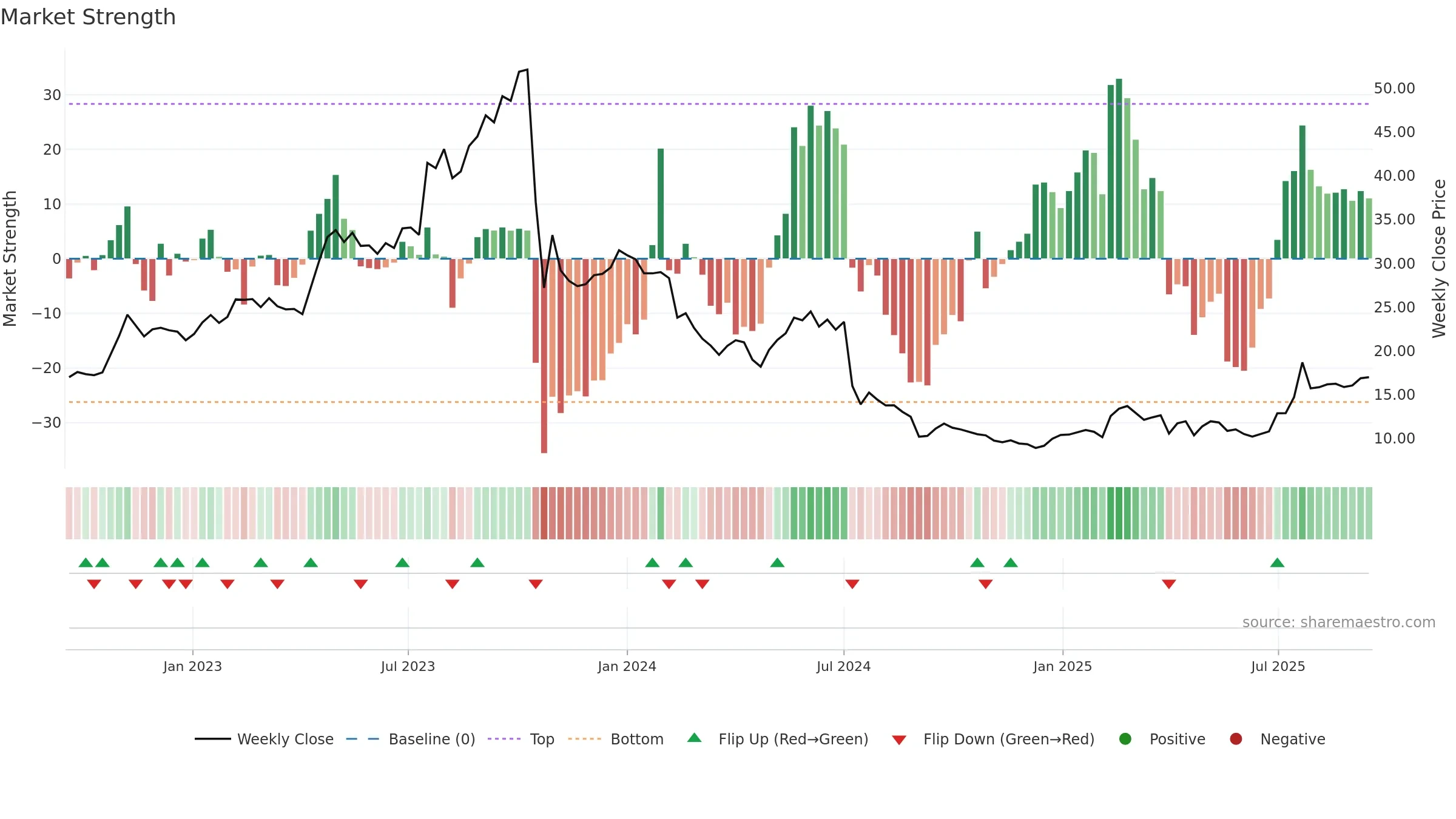Click the Jan 2023 axis label
Viewport: 1456px width, 819px height.
pyautogui.click(x=192, y=666)
